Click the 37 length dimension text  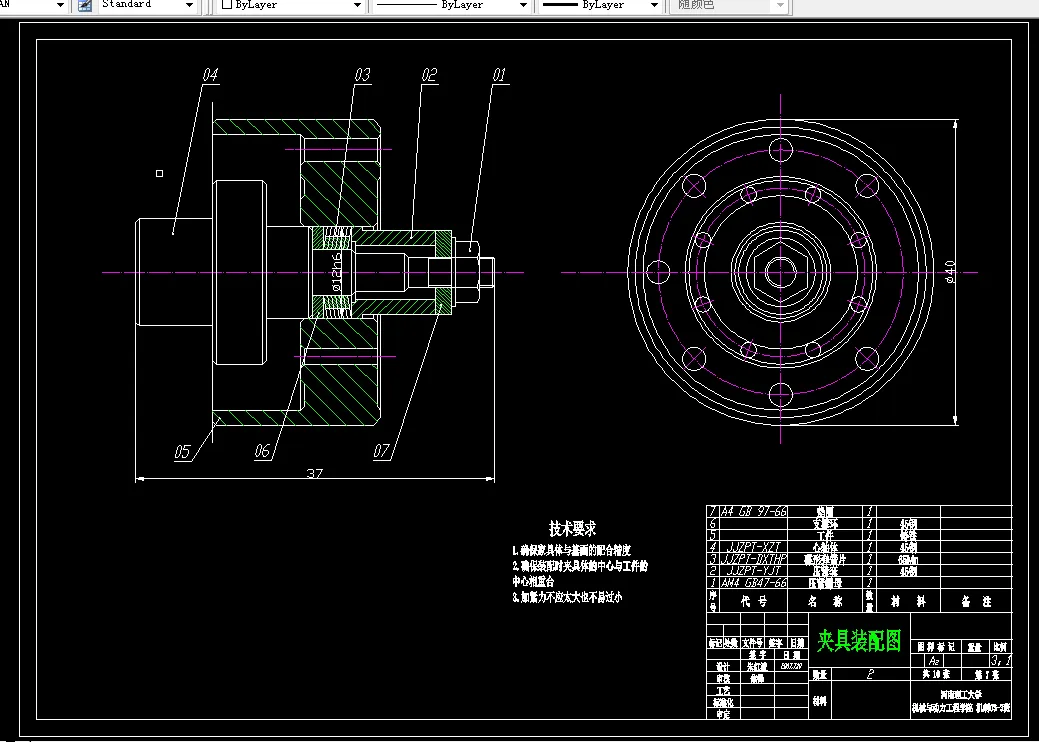pos(315,472)
